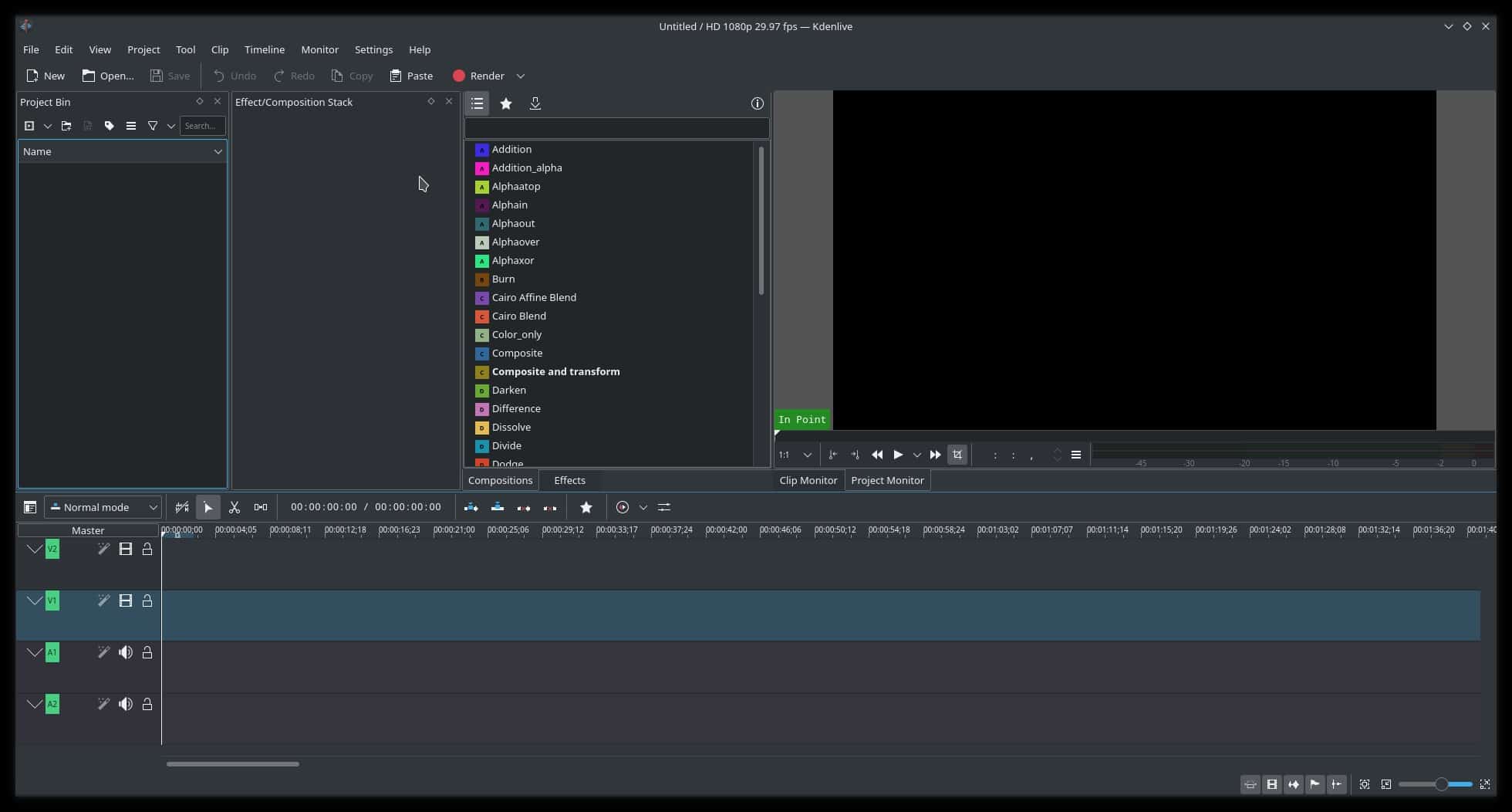Open the Normal mode dropdown
Image resolution: width=1512 pixels, height=812 pixels.
103,507
